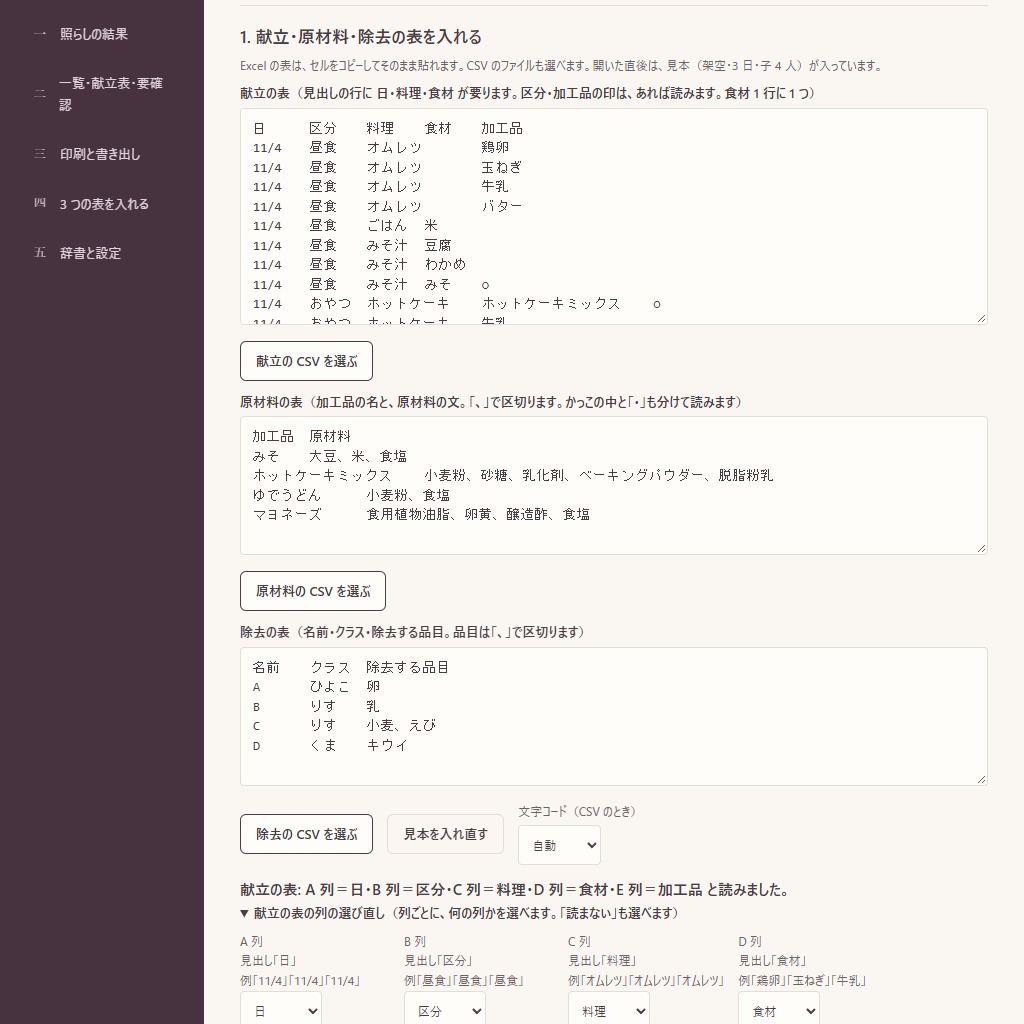Click the resize grip of 除去の表 textarea
The width and height of the screenshot is (1024, 1024).
coord(981,778)
